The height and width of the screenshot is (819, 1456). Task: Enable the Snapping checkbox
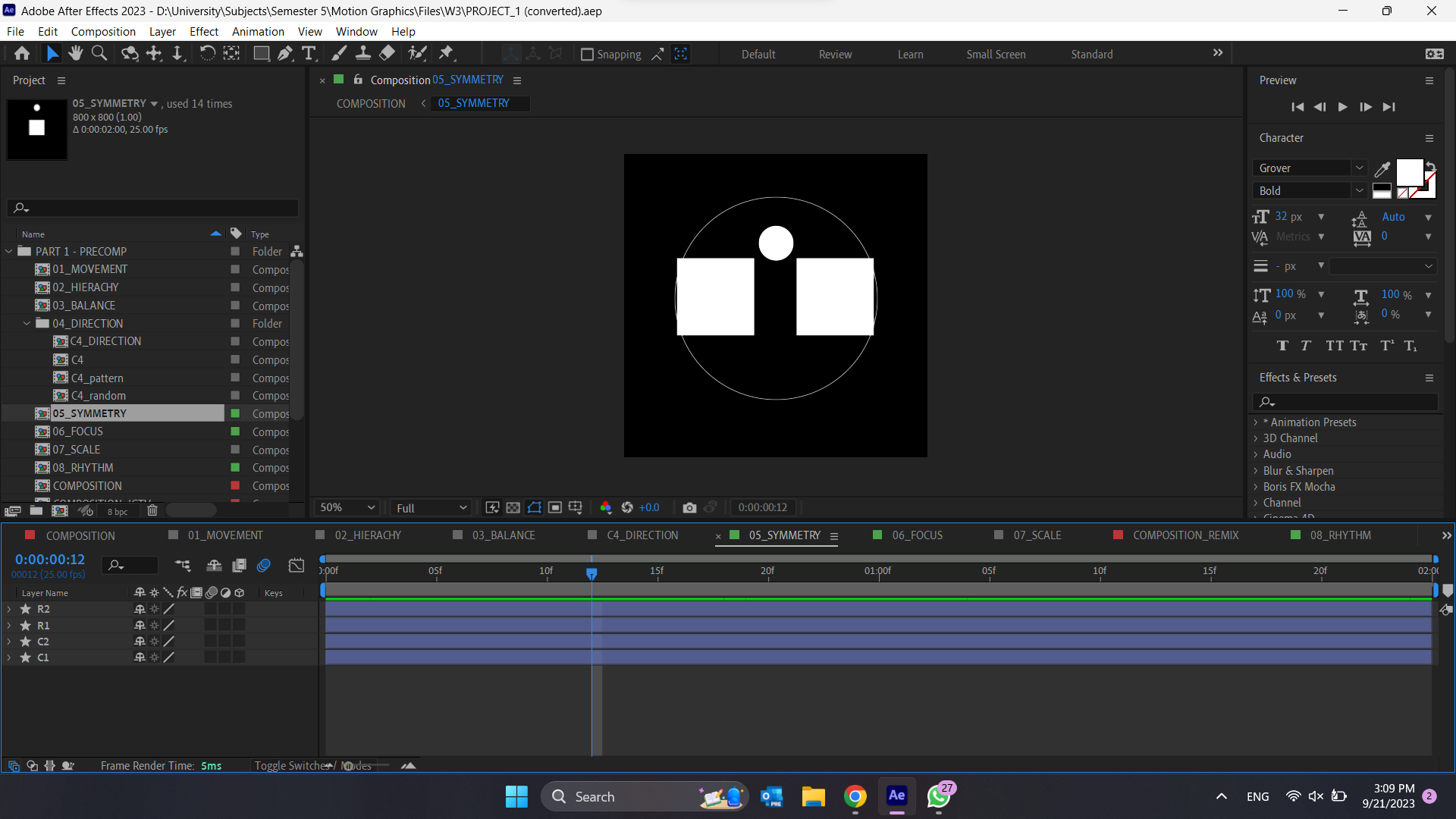pyautogui.click(x=587, y=55)
